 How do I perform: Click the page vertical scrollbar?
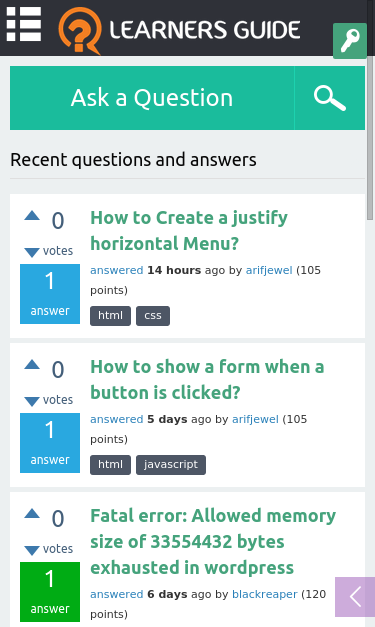click(x=370, y=138)
